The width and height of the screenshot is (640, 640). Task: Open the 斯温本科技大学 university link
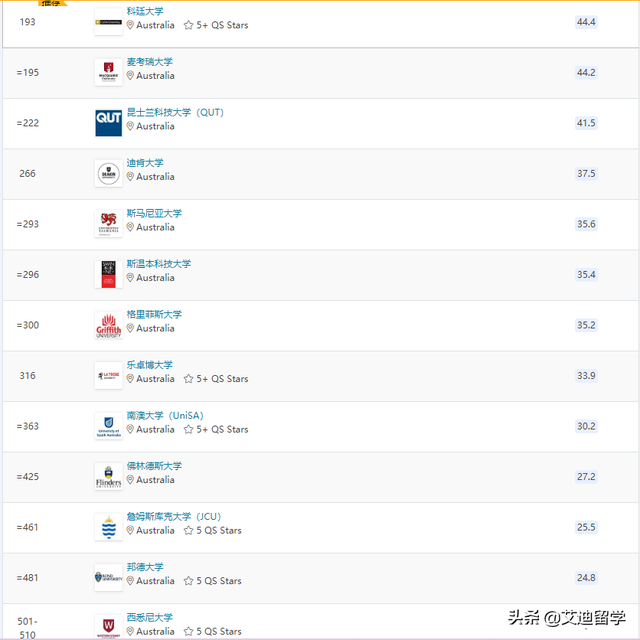159,264
